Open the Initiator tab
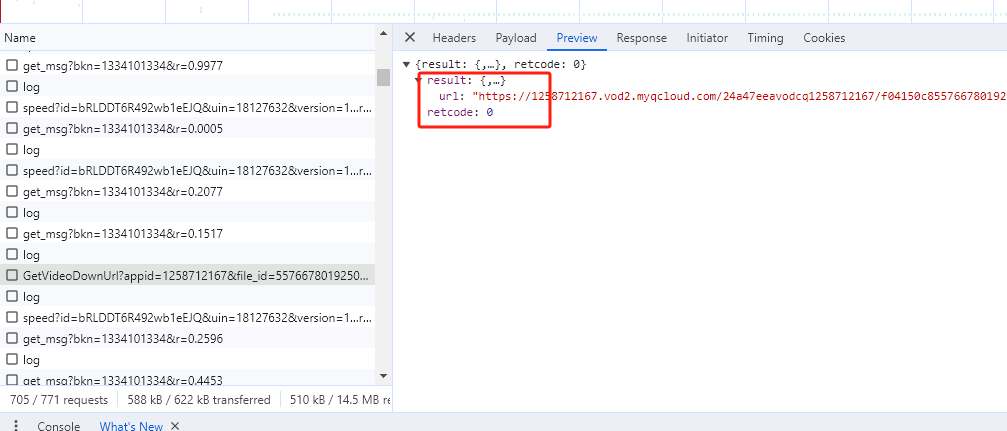 pos(707,38)
